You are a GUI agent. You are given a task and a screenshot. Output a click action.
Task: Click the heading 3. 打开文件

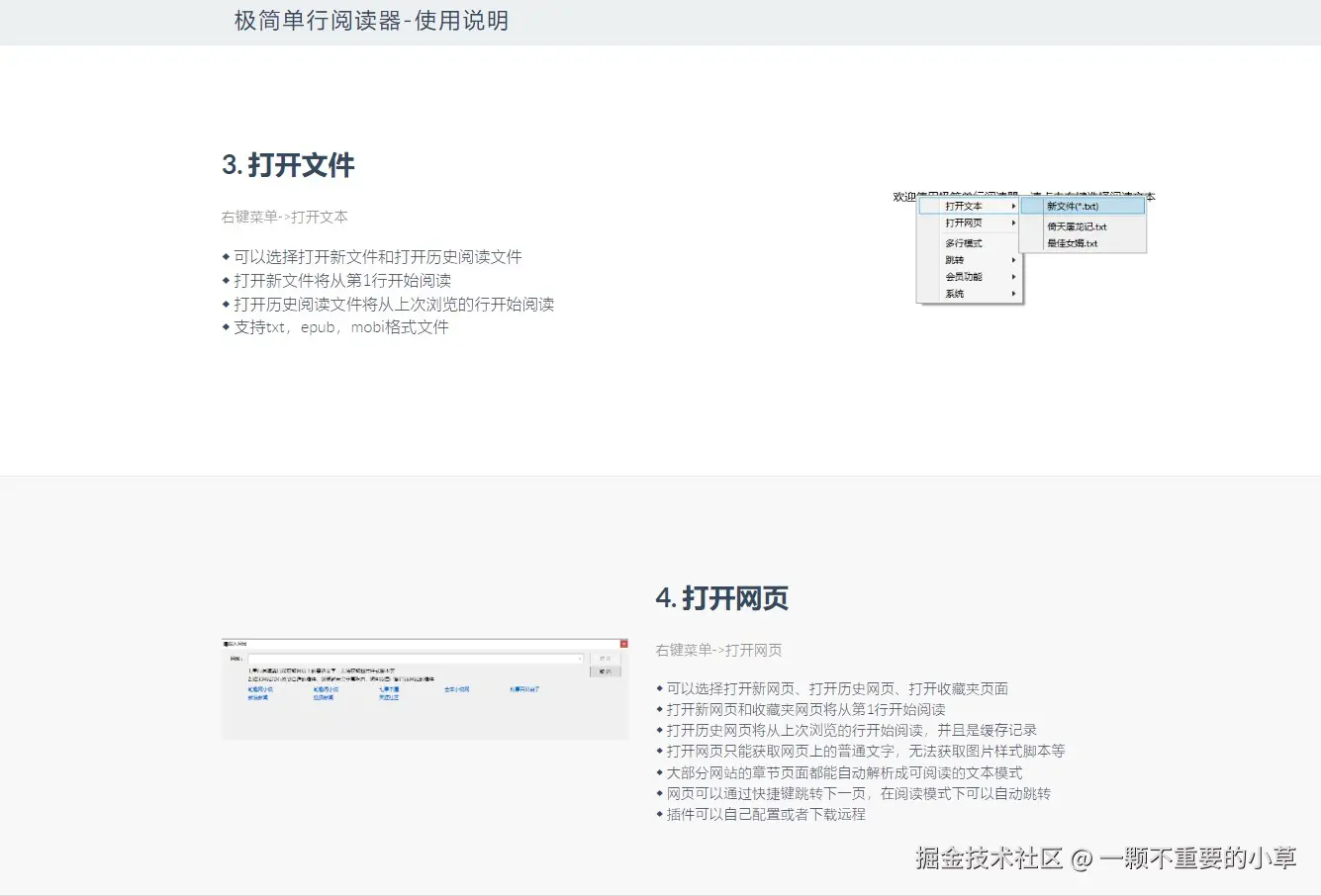tap(288, 165)
